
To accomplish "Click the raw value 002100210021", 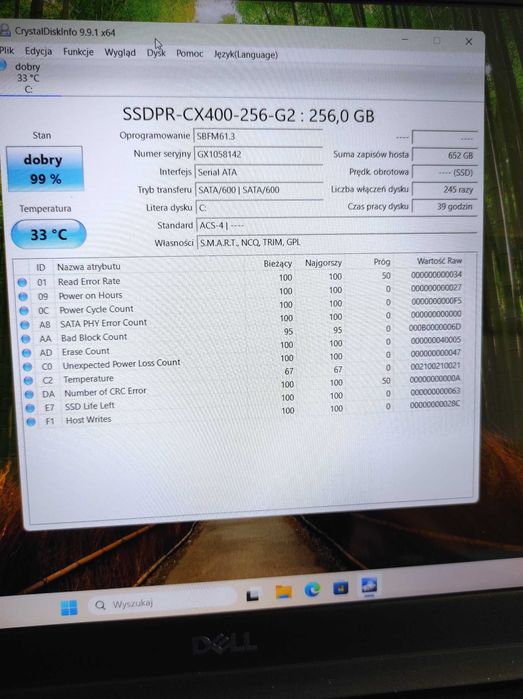I will pyautogui.click(x=435, y=366).
